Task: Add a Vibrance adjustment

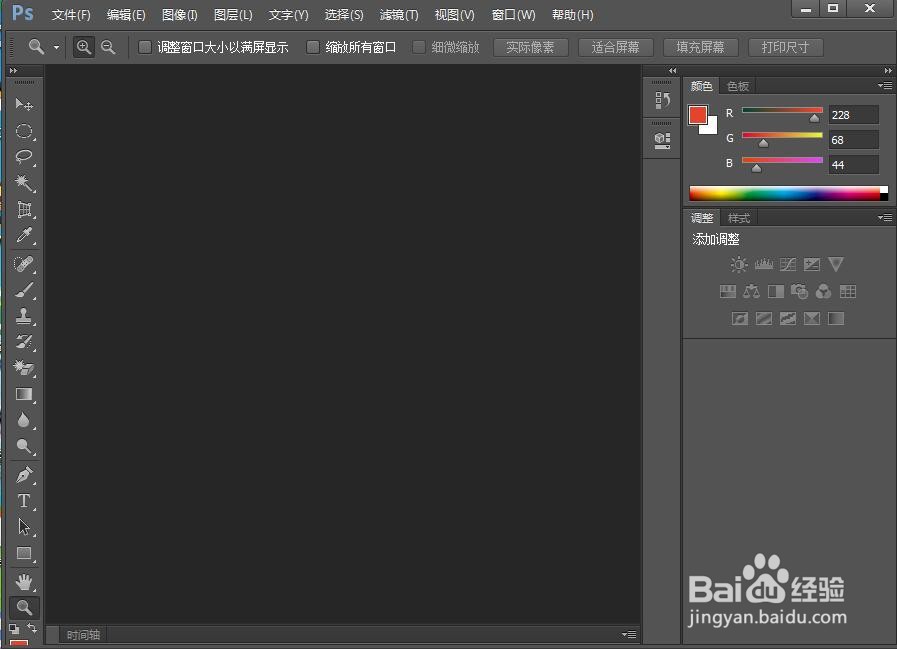Action: pos(836,264)
